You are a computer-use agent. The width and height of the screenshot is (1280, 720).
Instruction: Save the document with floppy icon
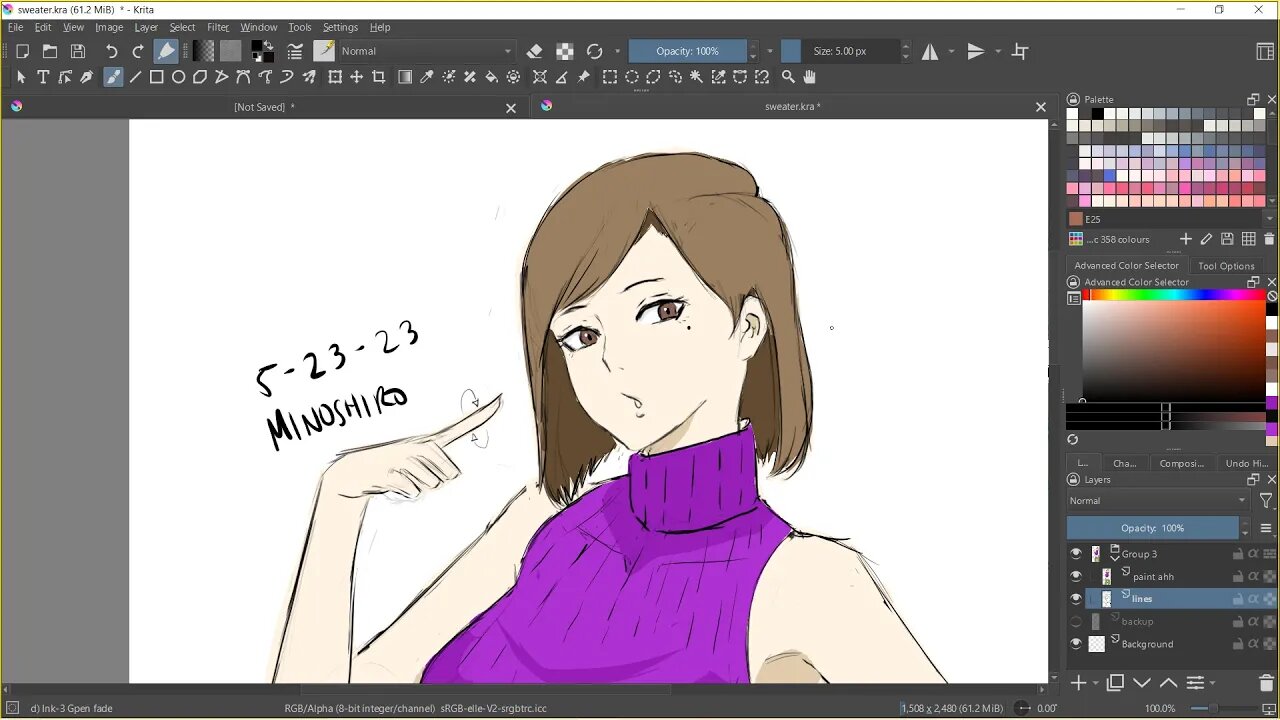(x=78, y=51)
